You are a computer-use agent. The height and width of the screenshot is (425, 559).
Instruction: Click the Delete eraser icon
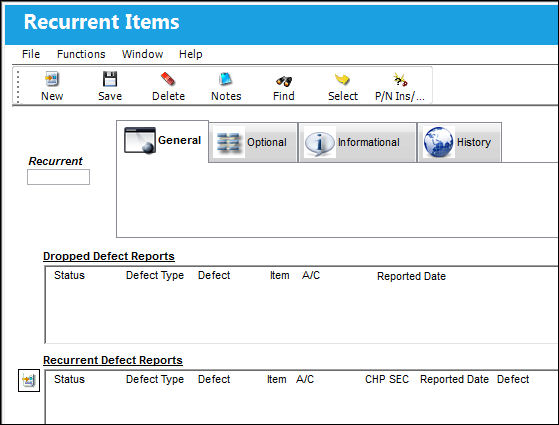(x=168, y=79)
